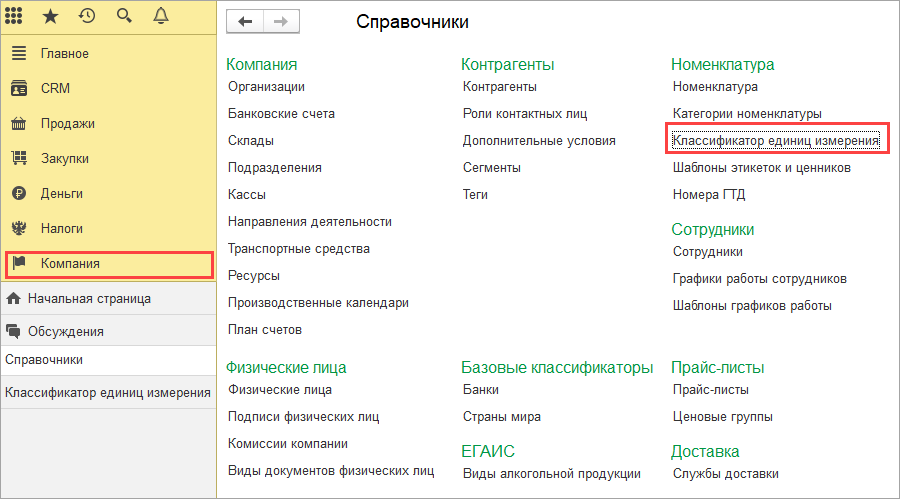The height and width of the screenshot is (499, 900).
Task: Click the Search magnifier icon
Action: [x=124, y=16]
